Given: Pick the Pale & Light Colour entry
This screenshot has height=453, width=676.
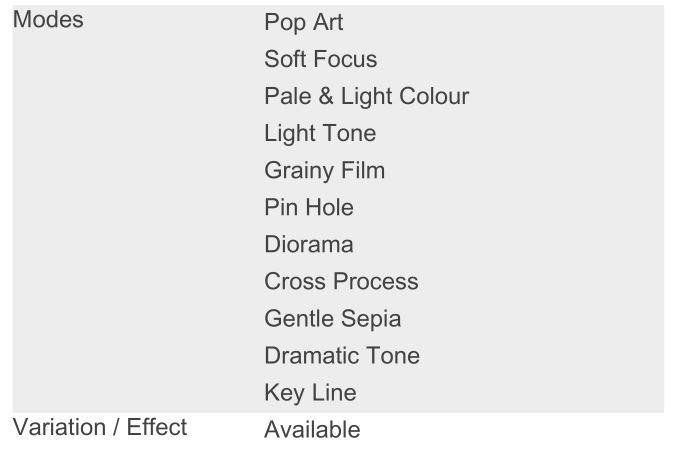Looking at the screenshot, I should [x=366, y=96].
